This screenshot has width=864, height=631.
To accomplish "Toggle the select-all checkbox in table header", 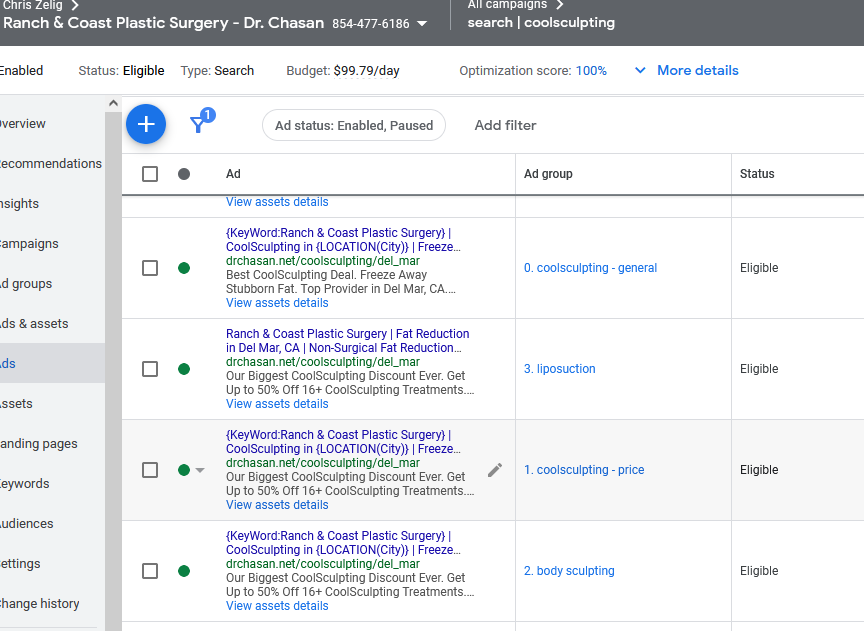I will (150, 174).
